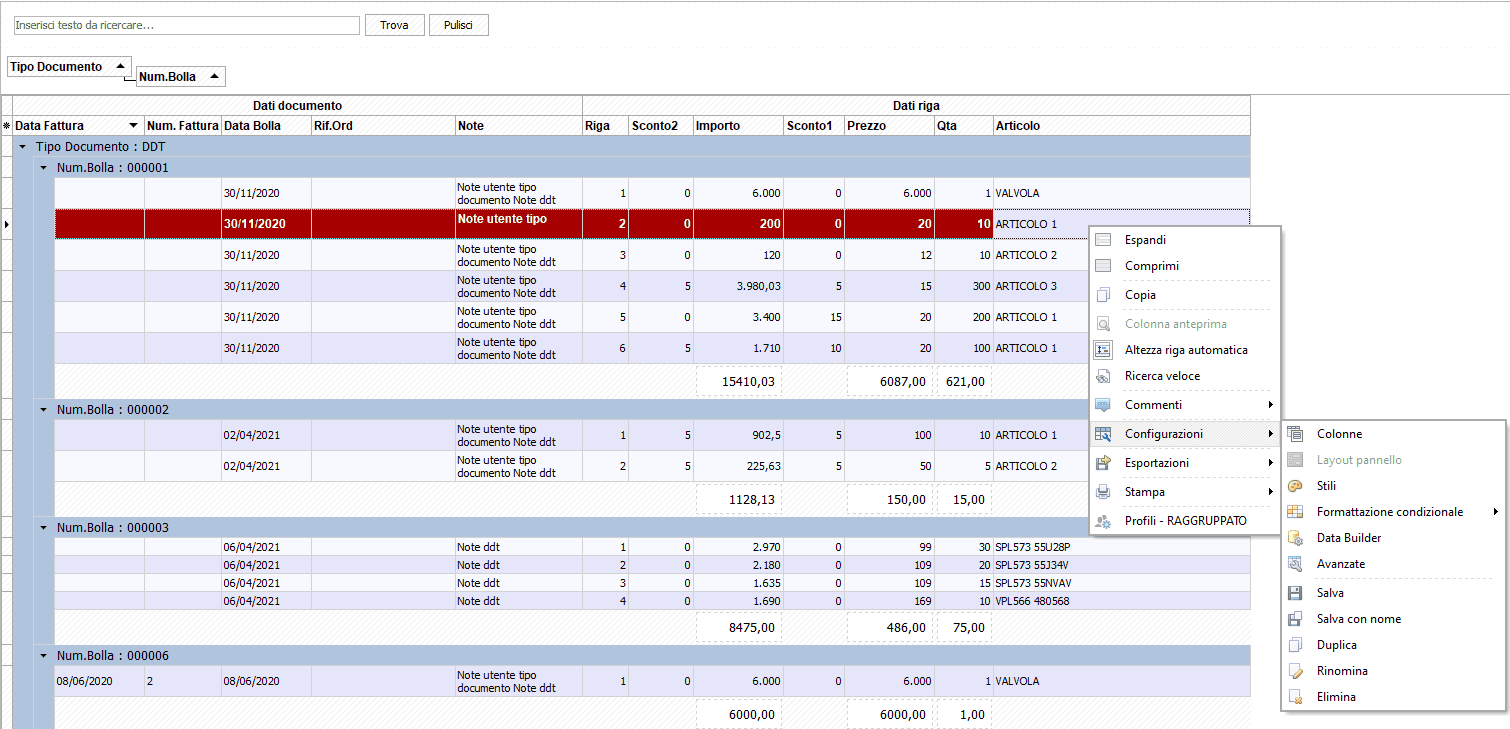Click the Altezza riga automatica icon
Viewport: 1510px width, 729px height.
coord(1103,350)
